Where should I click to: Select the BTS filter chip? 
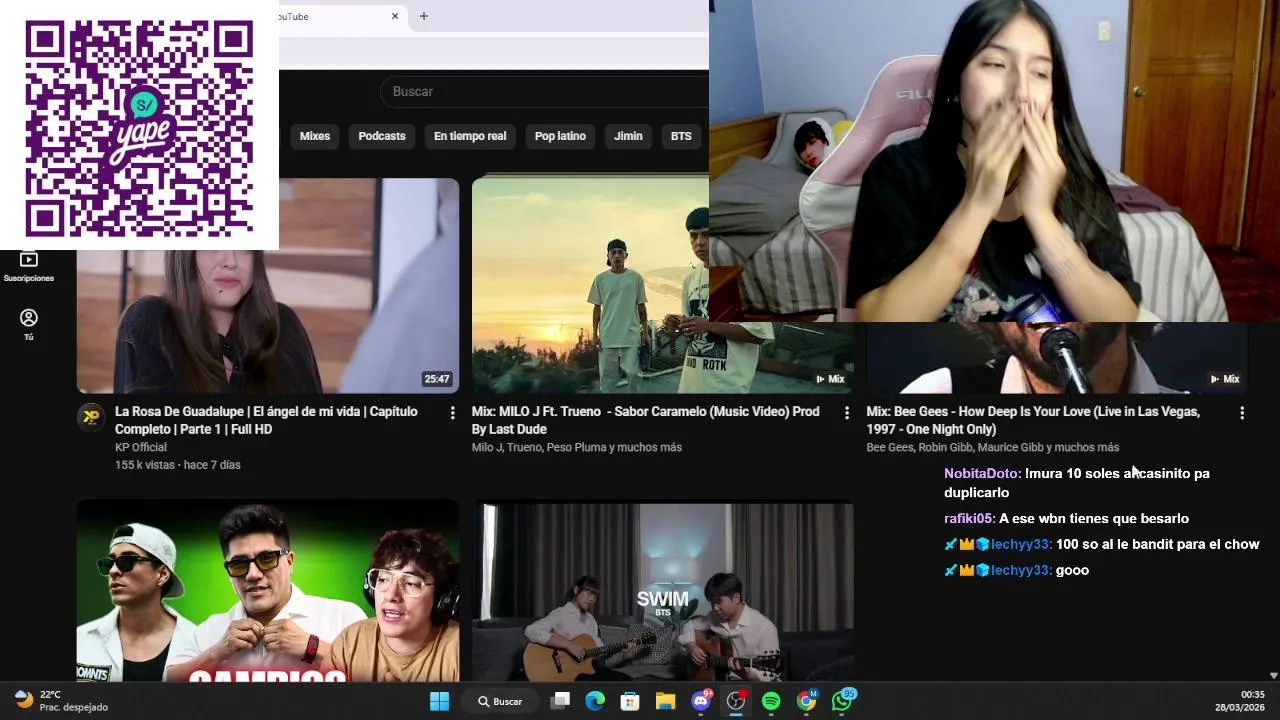[681, 136]
